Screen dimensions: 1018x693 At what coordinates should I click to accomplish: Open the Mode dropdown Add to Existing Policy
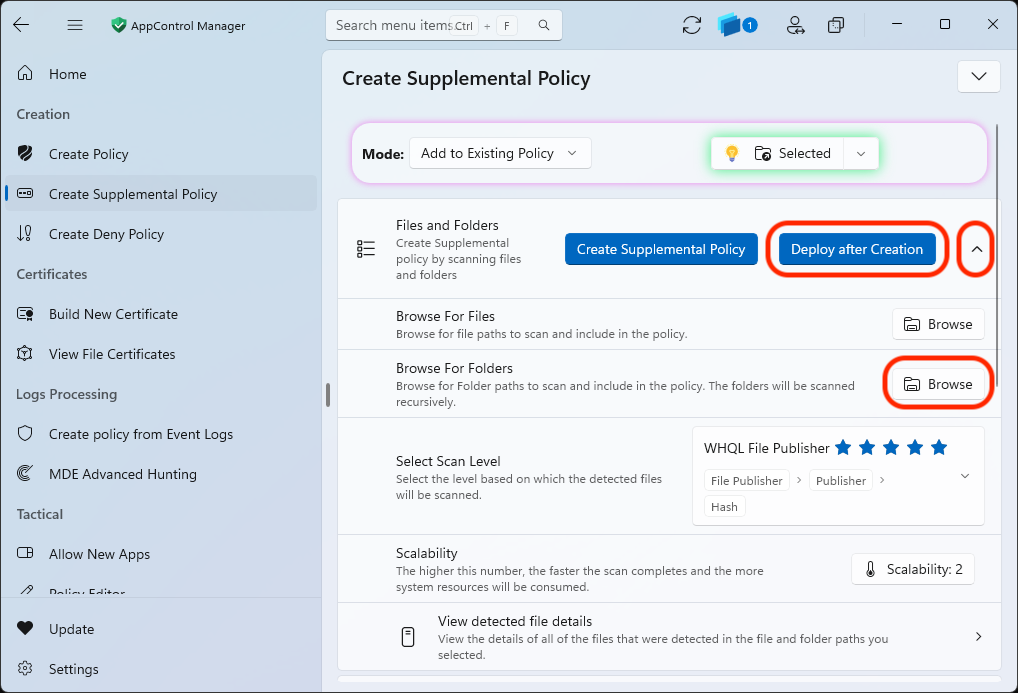point(500,153)
